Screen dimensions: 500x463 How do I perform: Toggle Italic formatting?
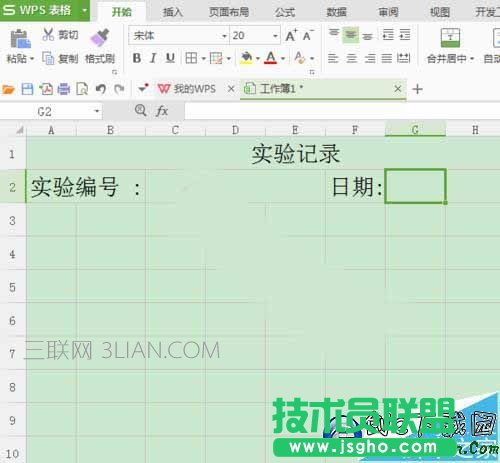click(x=153, y=58)
